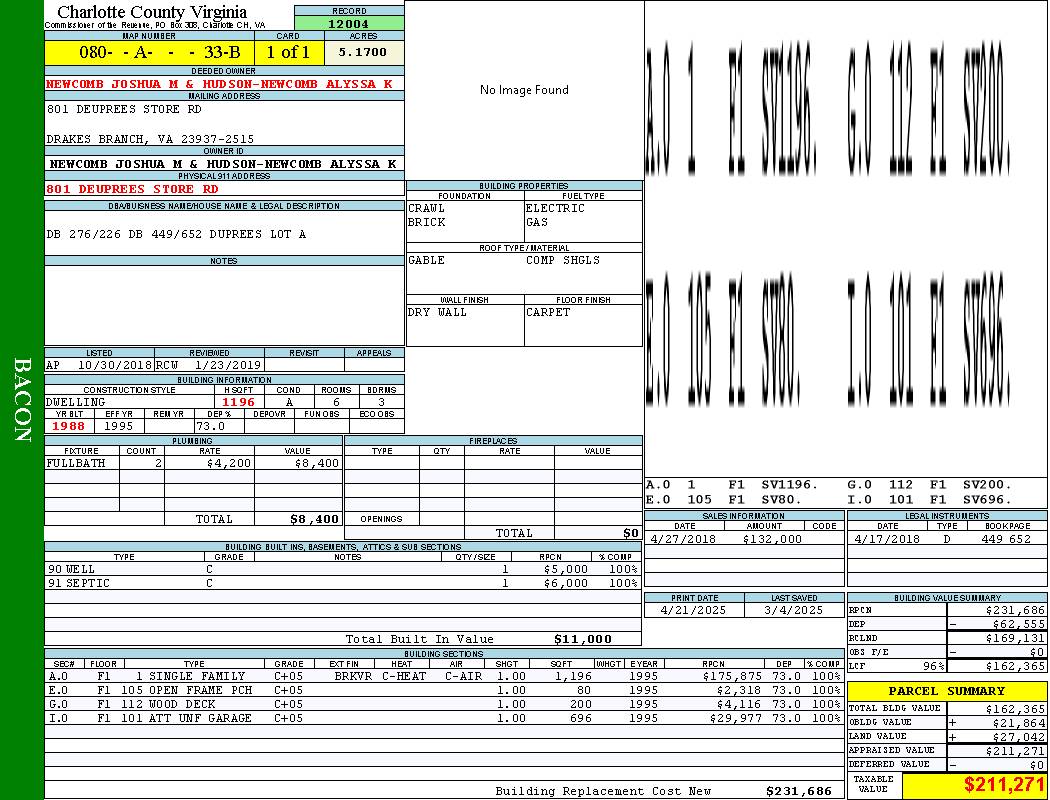
Task: Click FULLBATH rate $4,200
Action: click(x=229, y=463)
